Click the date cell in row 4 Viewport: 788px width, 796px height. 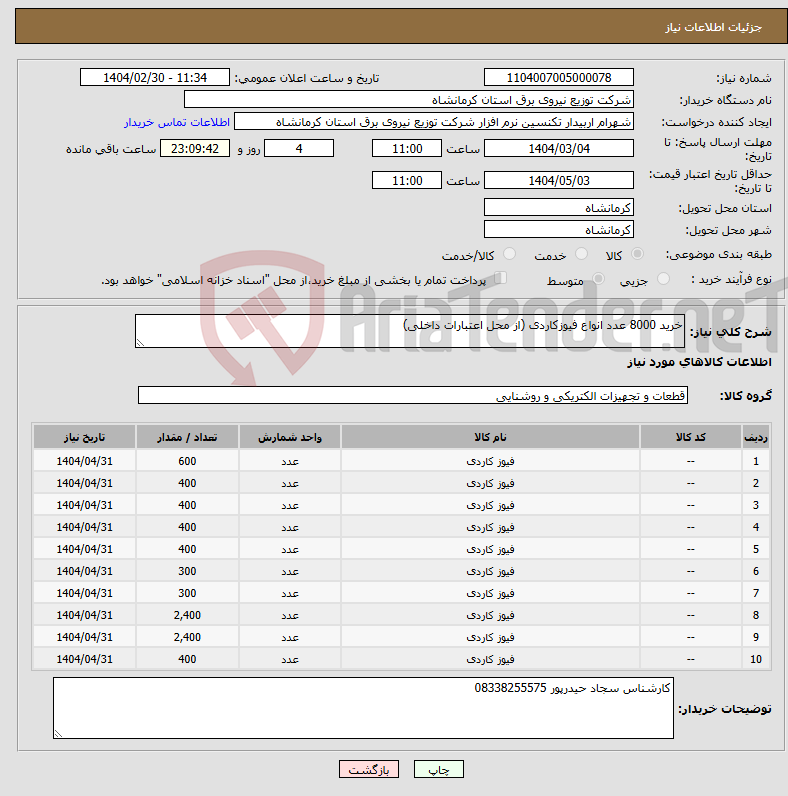(x=84, y=527)
